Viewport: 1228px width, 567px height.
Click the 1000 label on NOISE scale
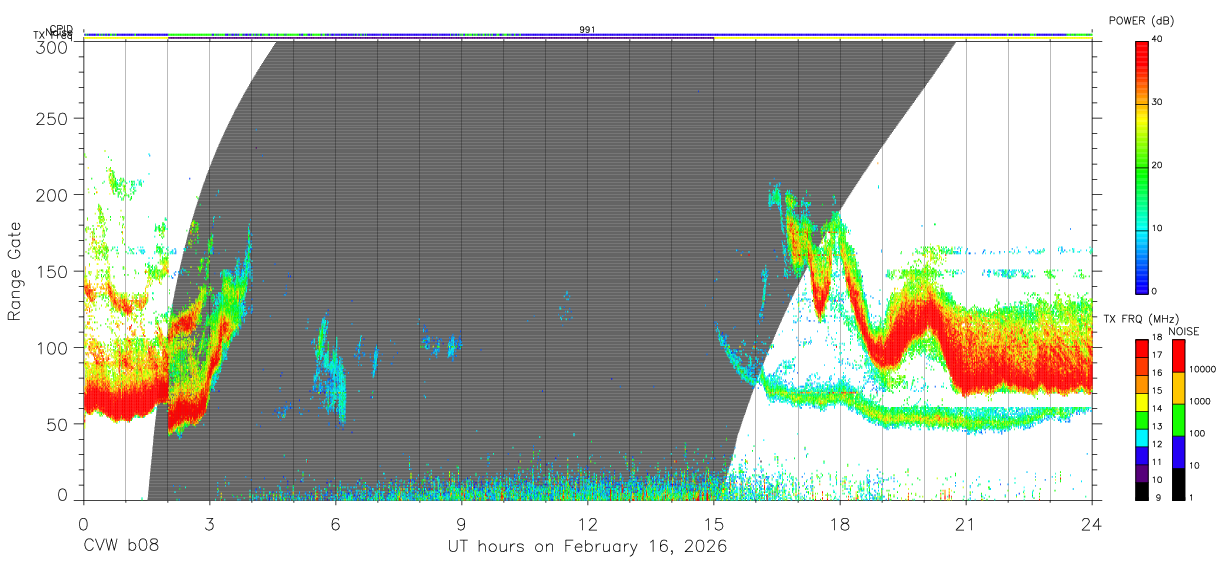click(1201, 401)
